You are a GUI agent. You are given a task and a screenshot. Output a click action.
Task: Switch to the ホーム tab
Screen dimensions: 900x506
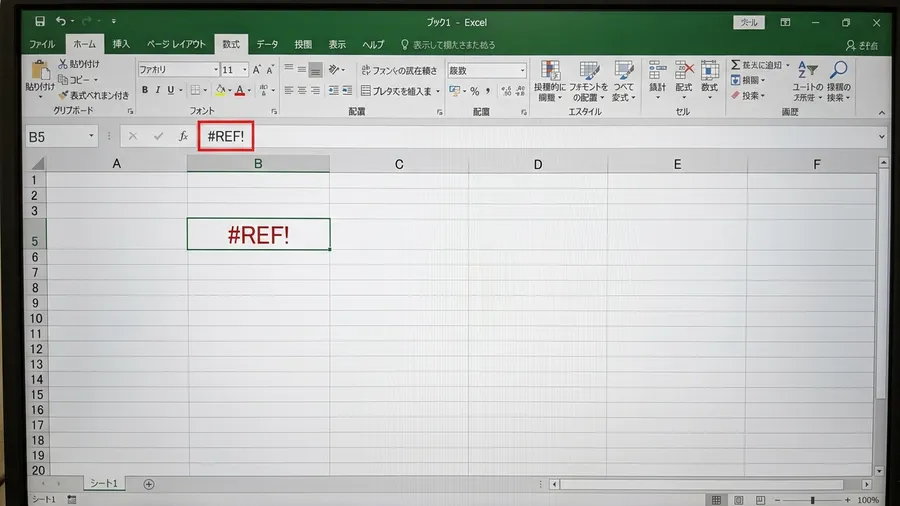pos(84,44)
